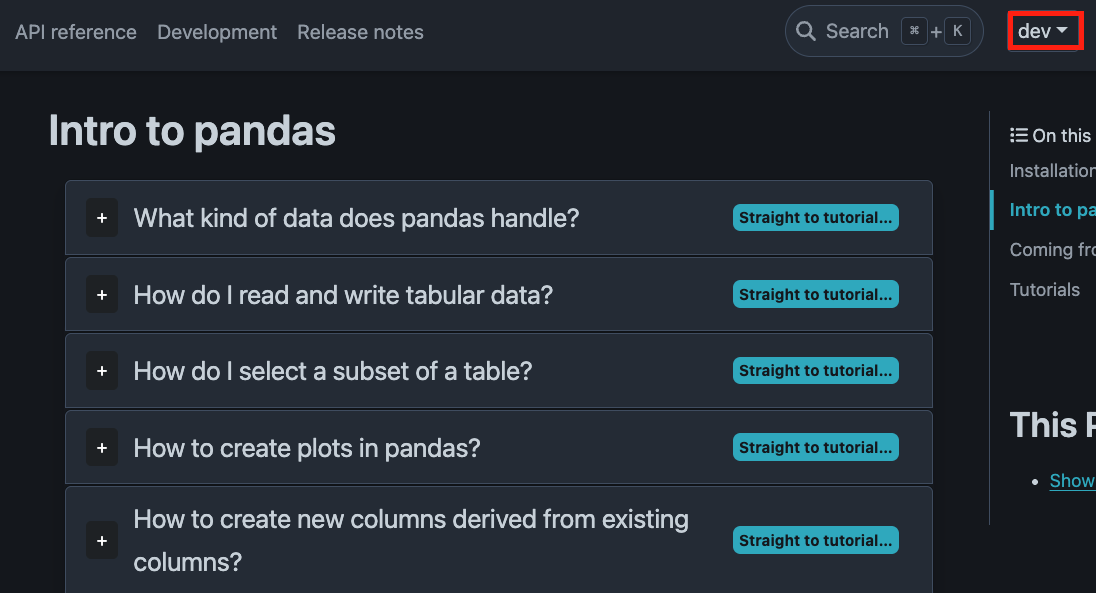The image size is (1096, 593).
Task: Go to the Development nav item
Action: (x=217, y=32)
